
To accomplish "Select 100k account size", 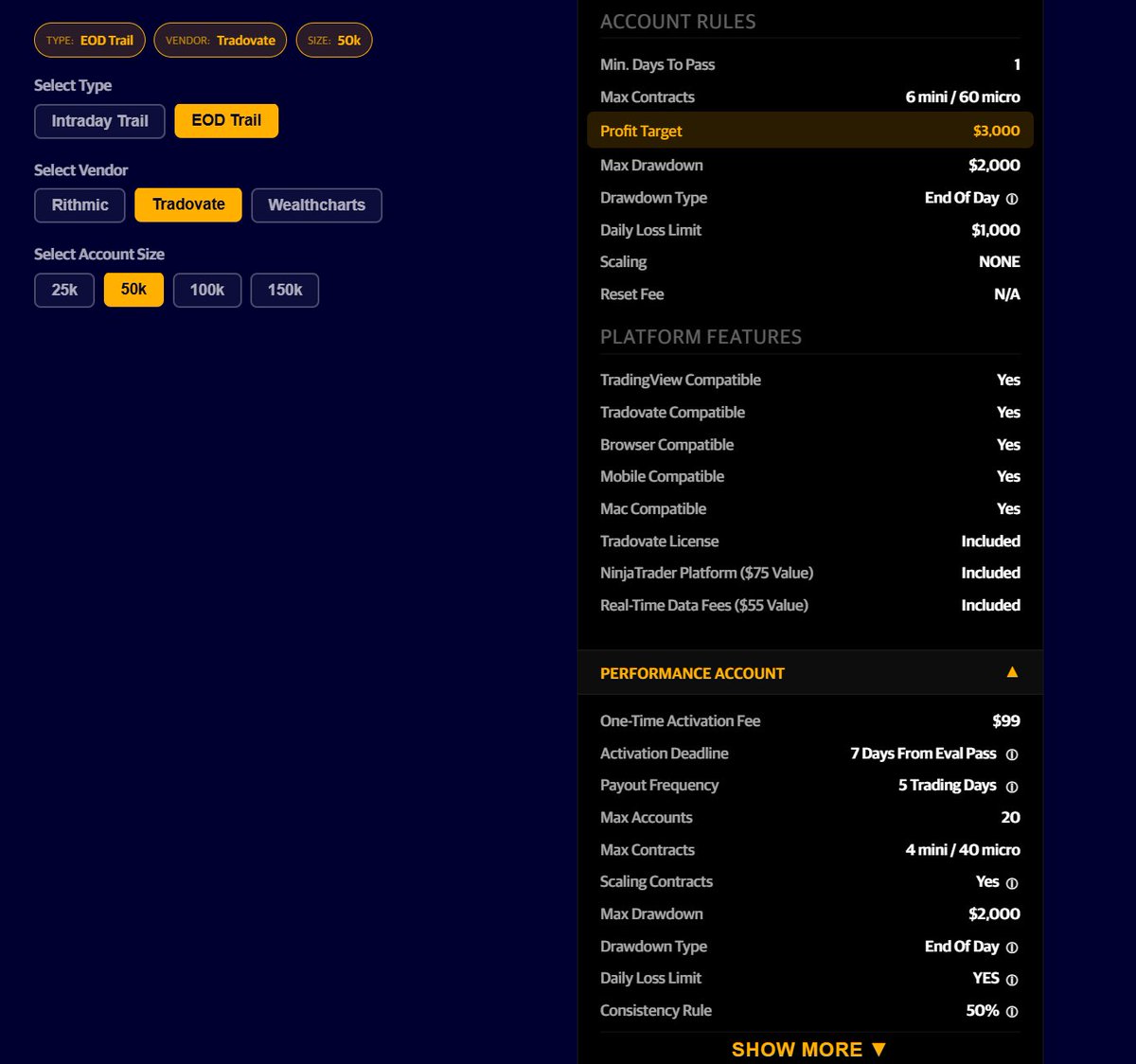I will 207,290.
